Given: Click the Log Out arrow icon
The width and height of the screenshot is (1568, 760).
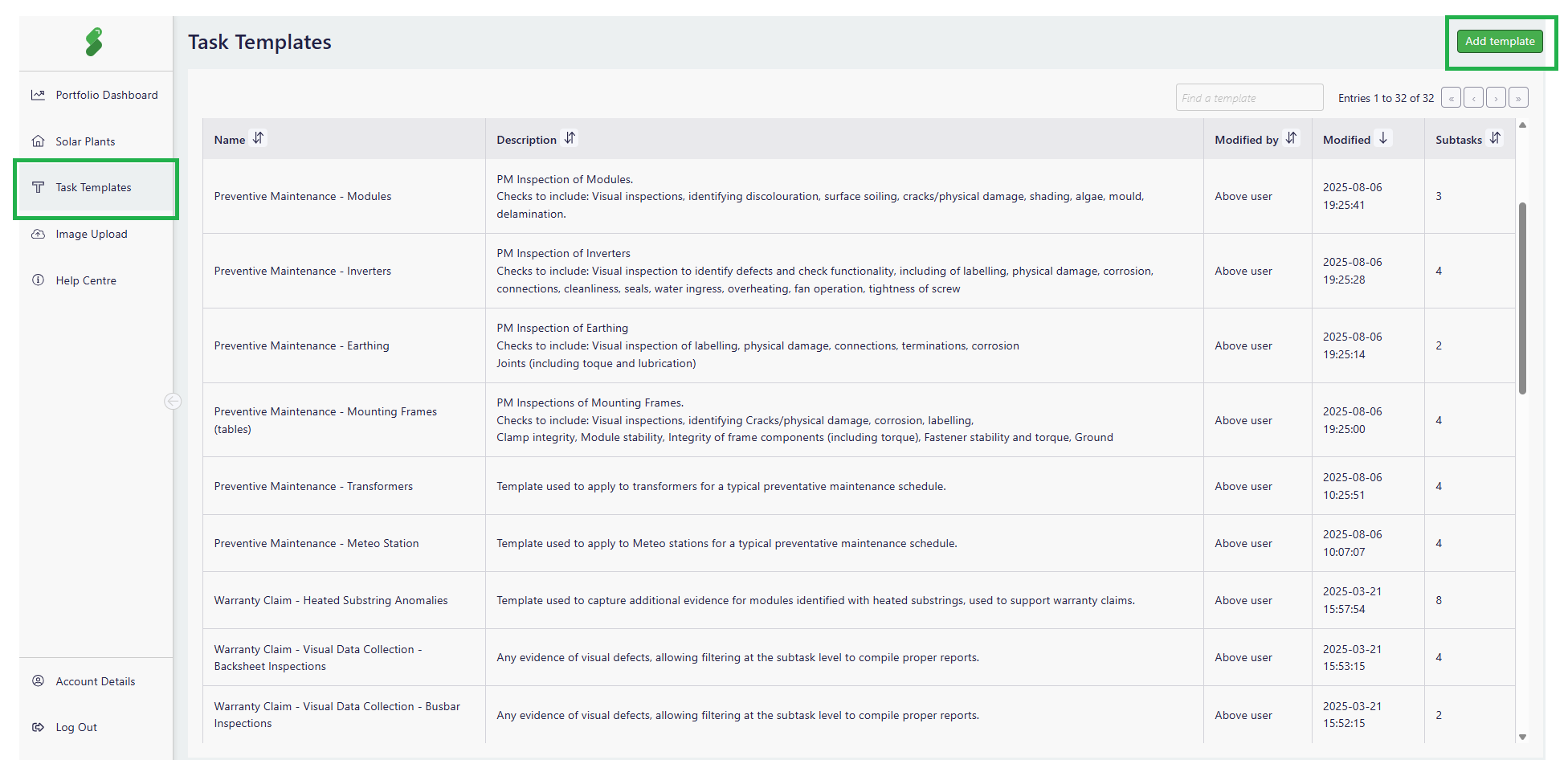Looking at the screenshot, I should click(x=38, y=727).
